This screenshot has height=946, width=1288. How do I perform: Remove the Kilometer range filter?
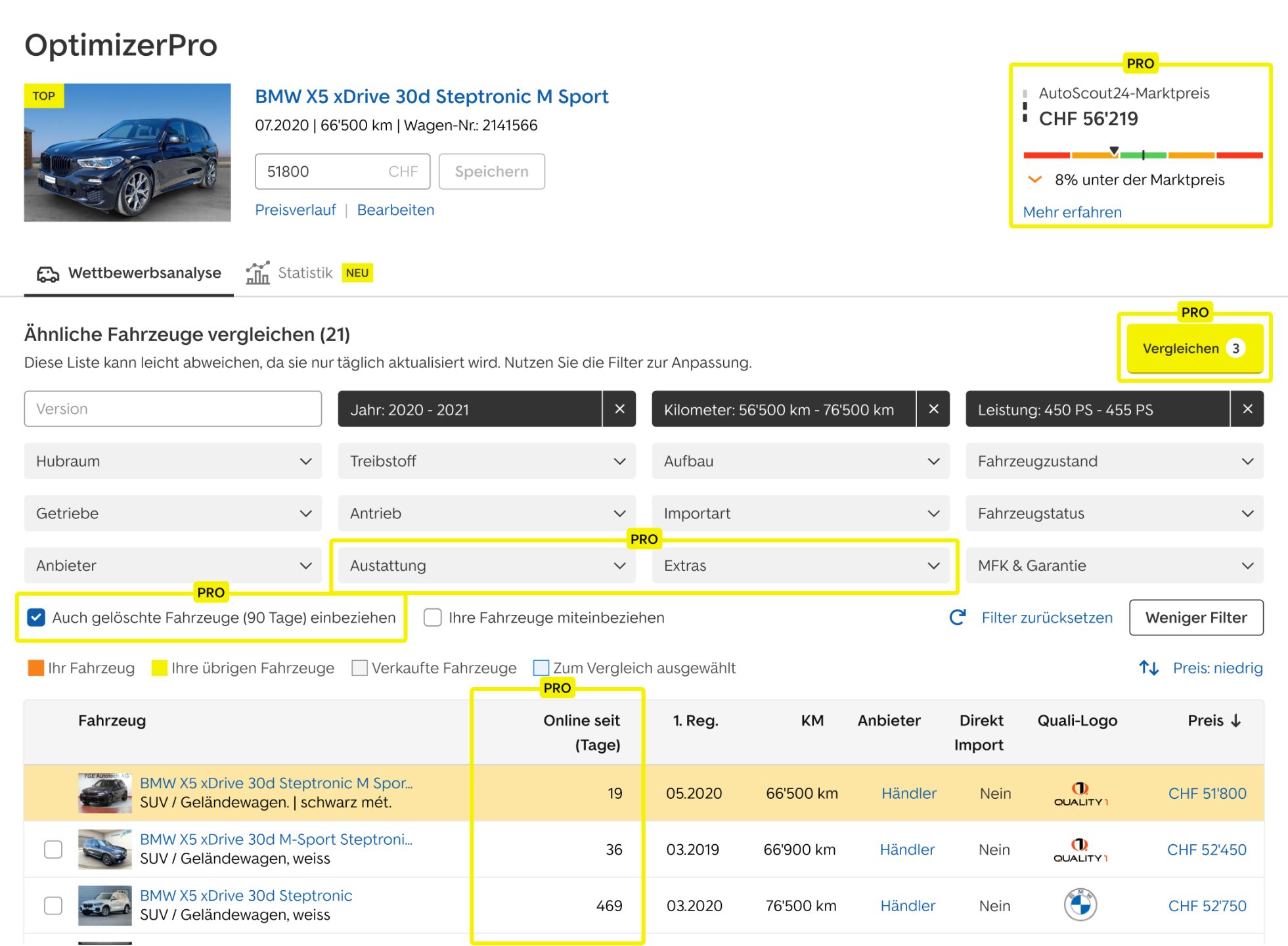click(x=933, y=409)
